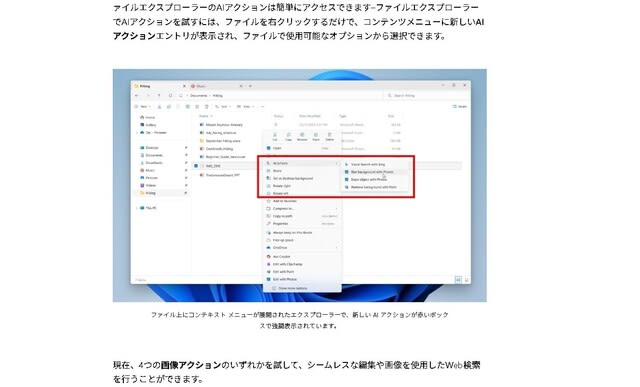The image size is (640, 387).
Task: Choose Copy as path in context menu
Action: [302, 216]
